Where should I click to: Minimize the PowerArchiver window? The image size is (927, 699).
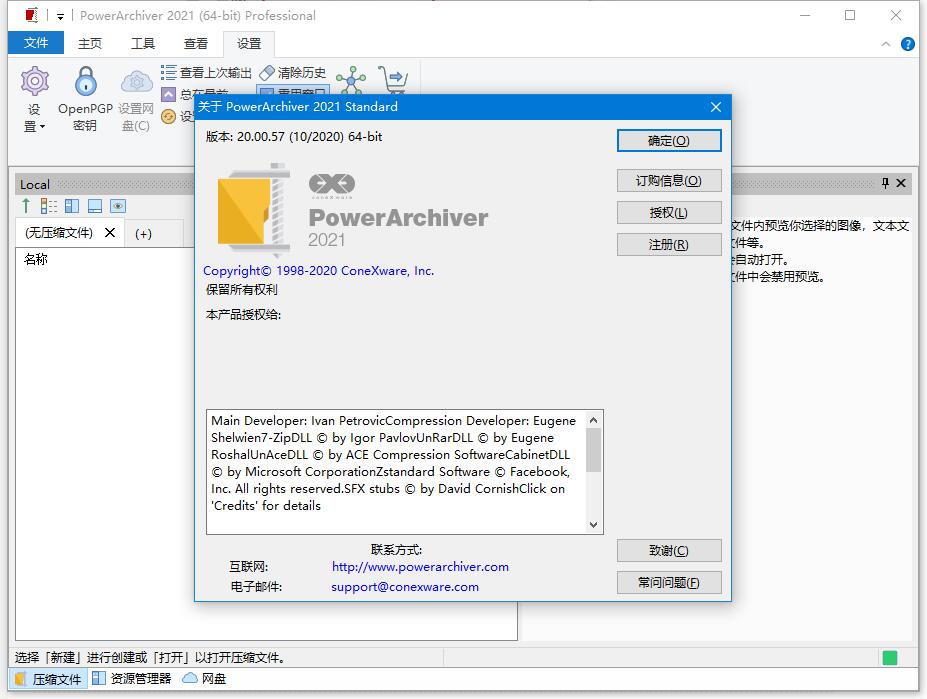pyautogui.click(x=805, y=15)
